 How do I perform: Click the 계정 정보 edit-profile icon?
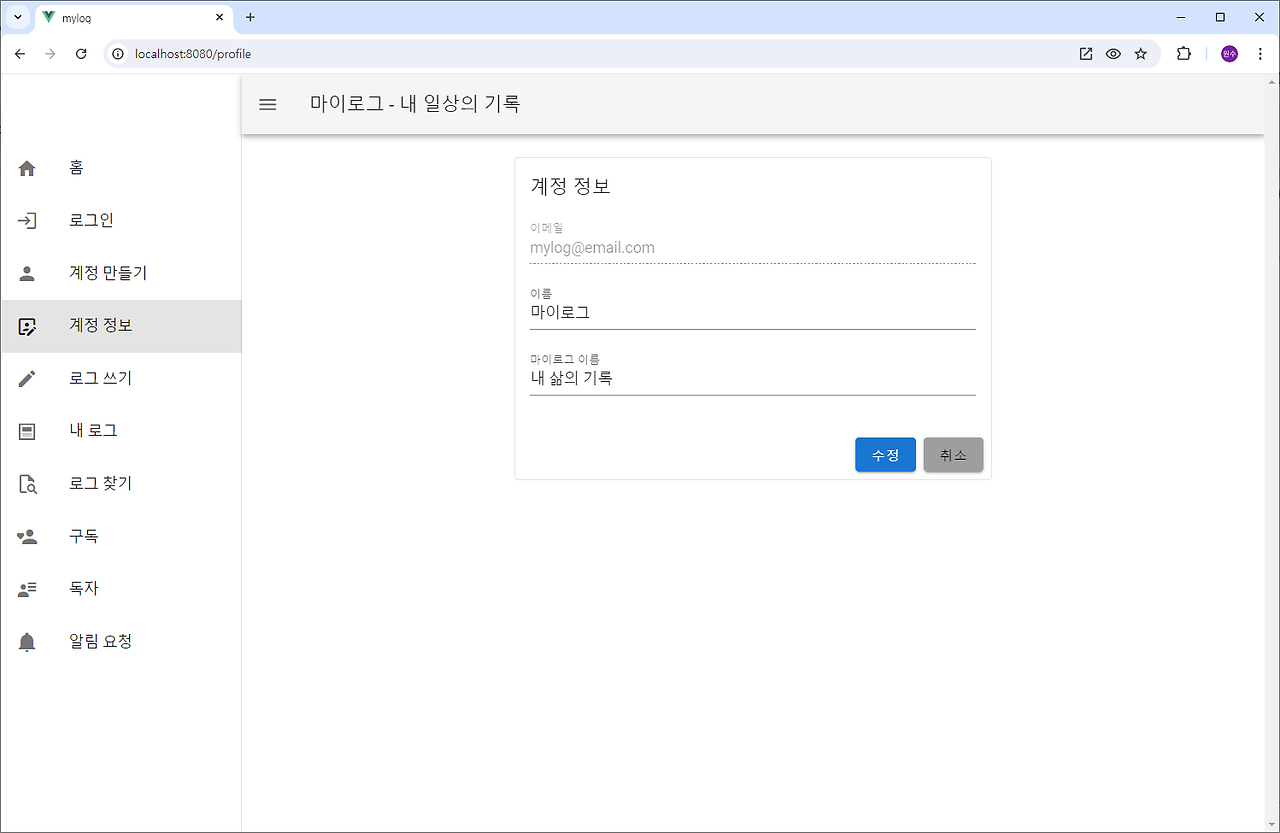click(27, 326)
